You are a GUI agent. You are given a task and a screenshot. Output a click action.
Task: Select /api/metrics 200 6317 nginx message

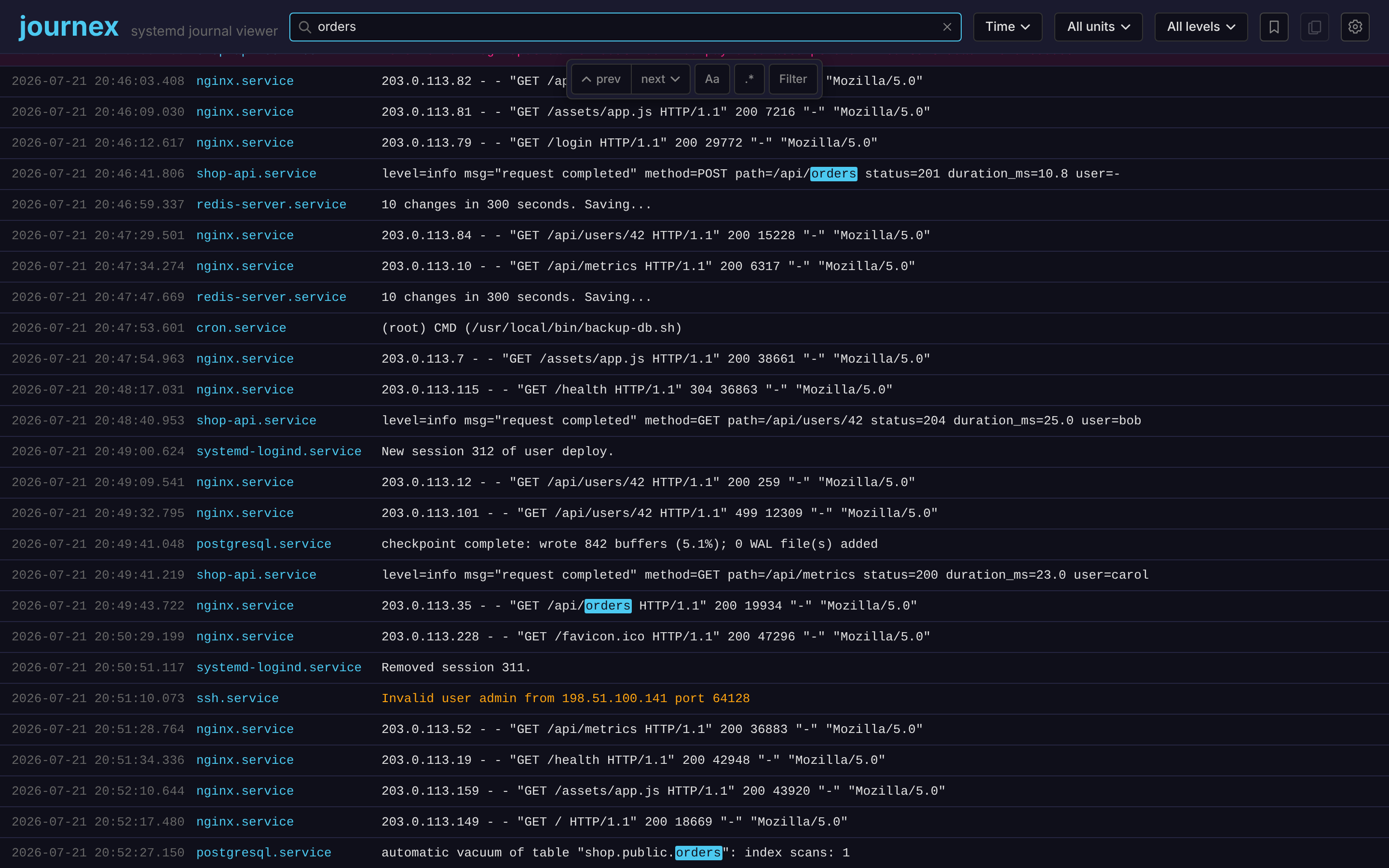(x=649, y=267)
